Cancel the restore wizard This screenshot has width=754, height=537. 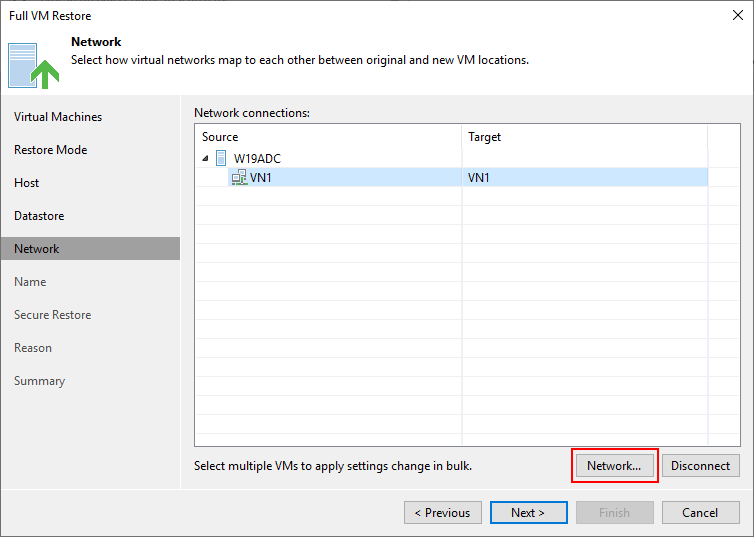click(x=701, y=512)
